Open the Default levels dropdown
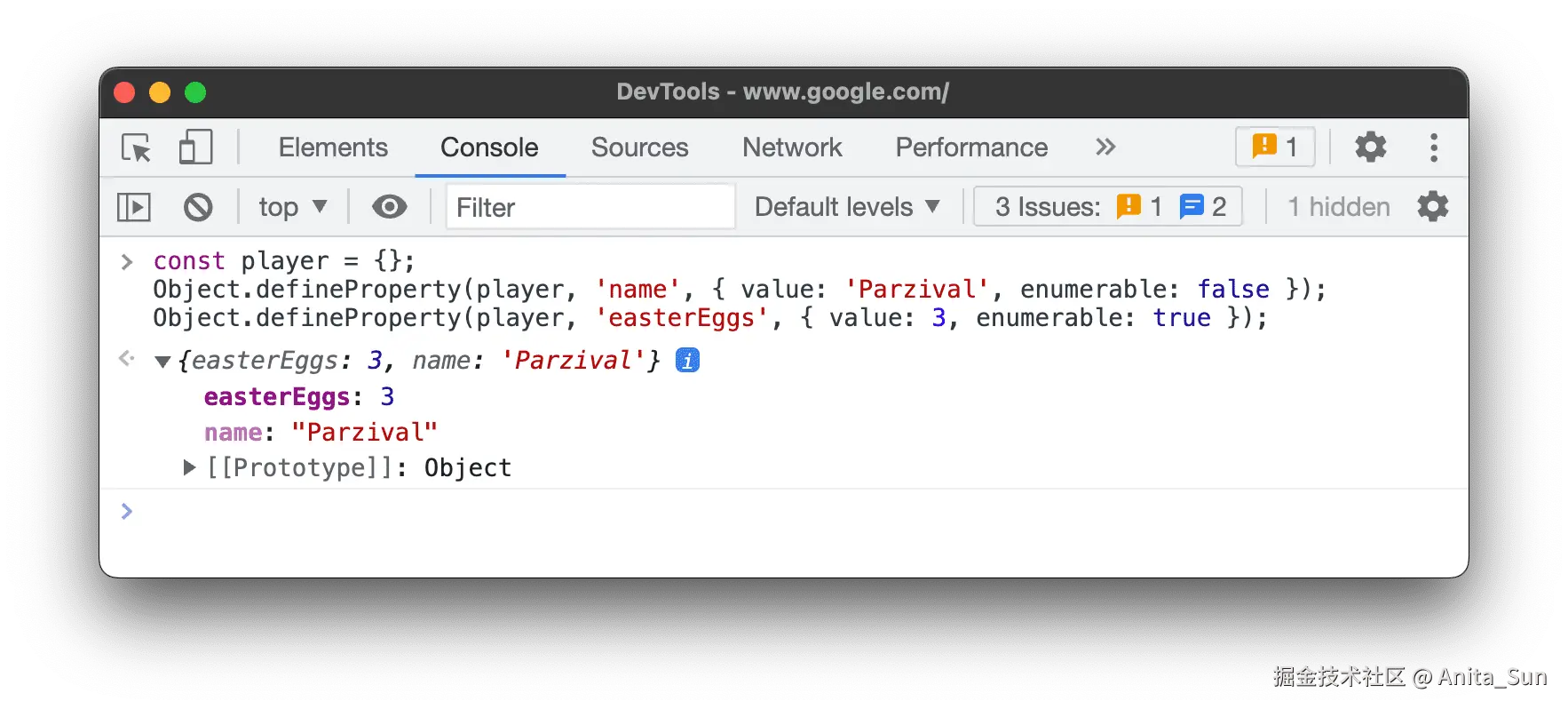Image resolution: width=1568 pixels, height=709 pixels. click(x=846, y=207)
